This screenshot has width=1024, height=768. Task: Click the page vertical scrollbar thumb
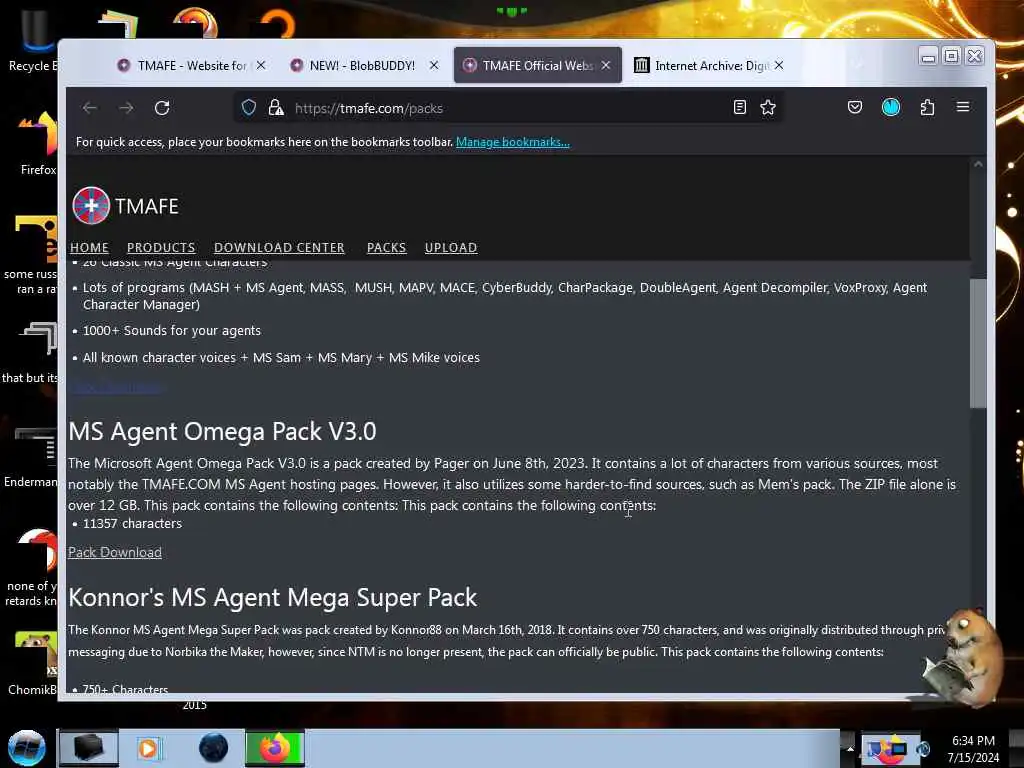point(978,343)
